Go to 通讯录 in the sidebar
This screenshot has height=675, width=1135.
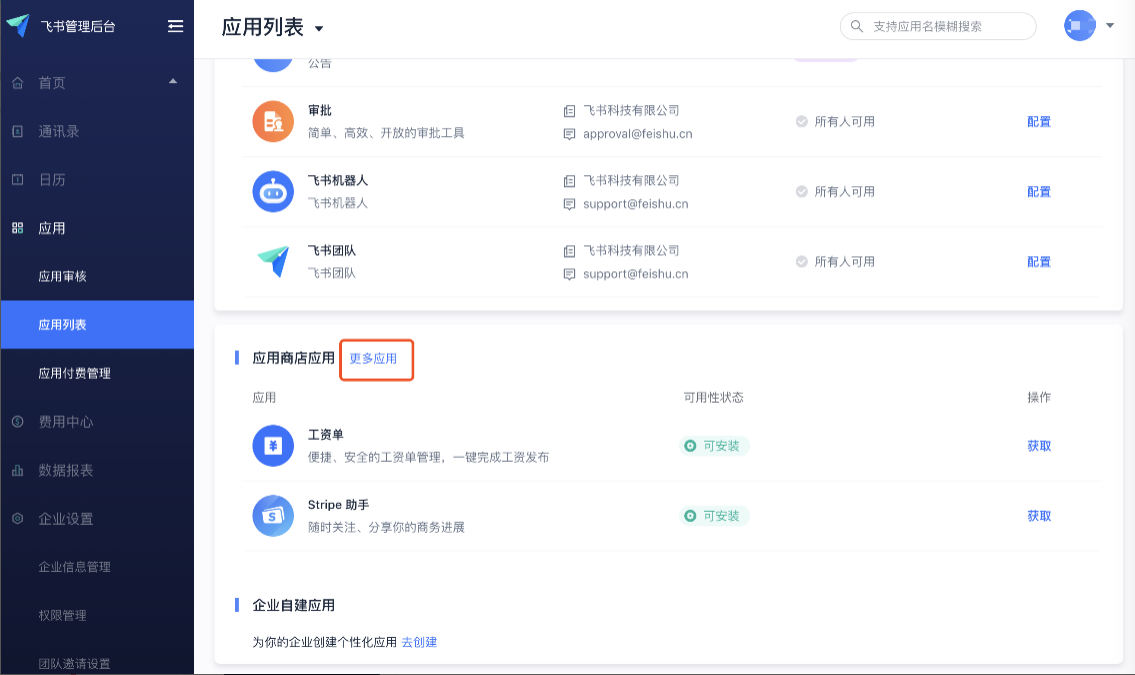click(x=58, y=131)
